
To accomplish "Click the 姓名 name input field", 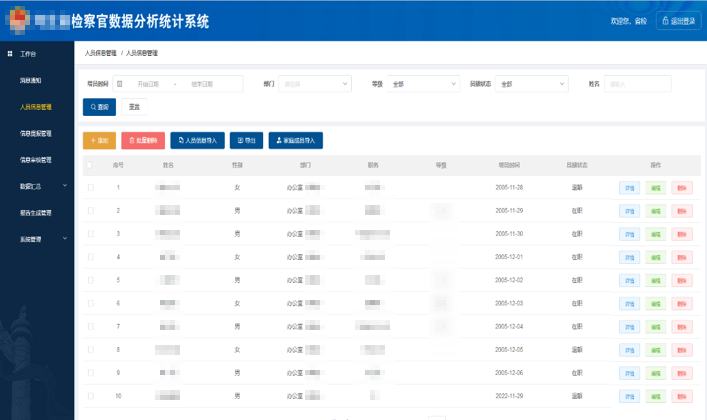I will point(638,84).
